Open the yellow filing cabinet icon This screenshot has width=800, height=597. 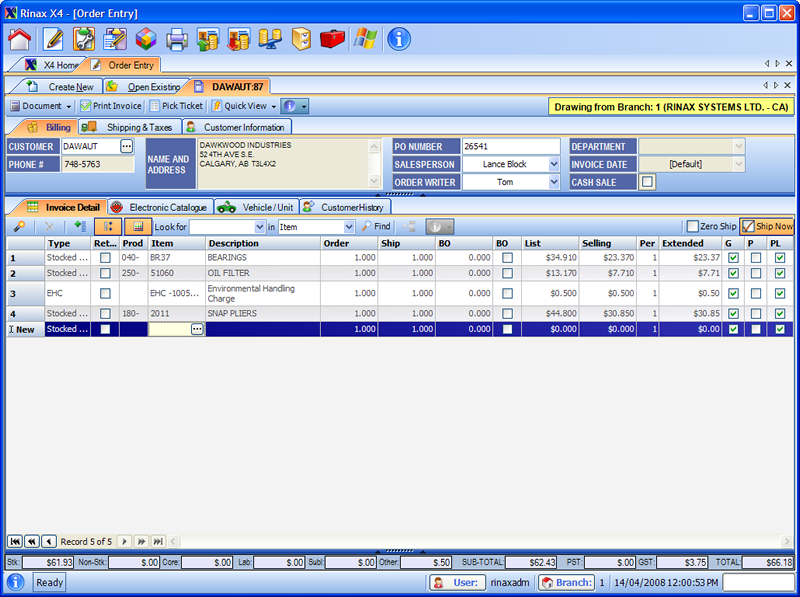(301, 39)
